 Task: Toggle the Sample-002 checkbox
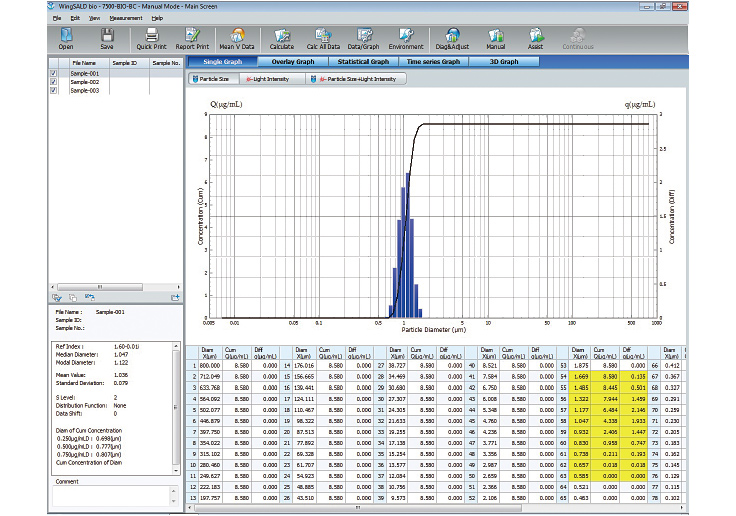(x=53, y=82)
